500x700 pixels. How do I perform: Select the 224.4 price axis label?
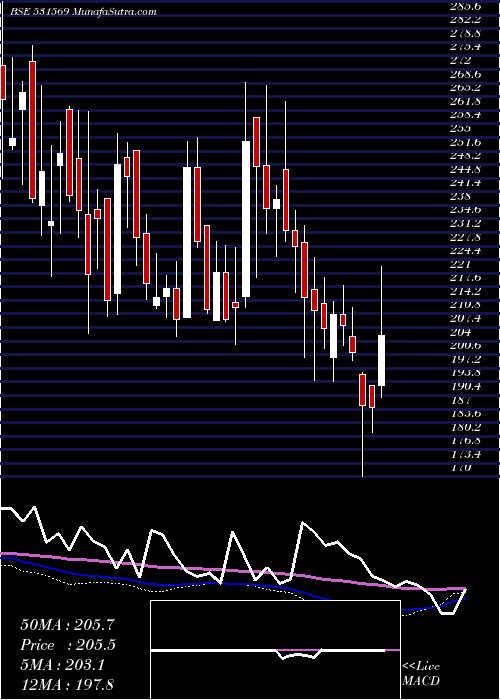coord(466,251)
